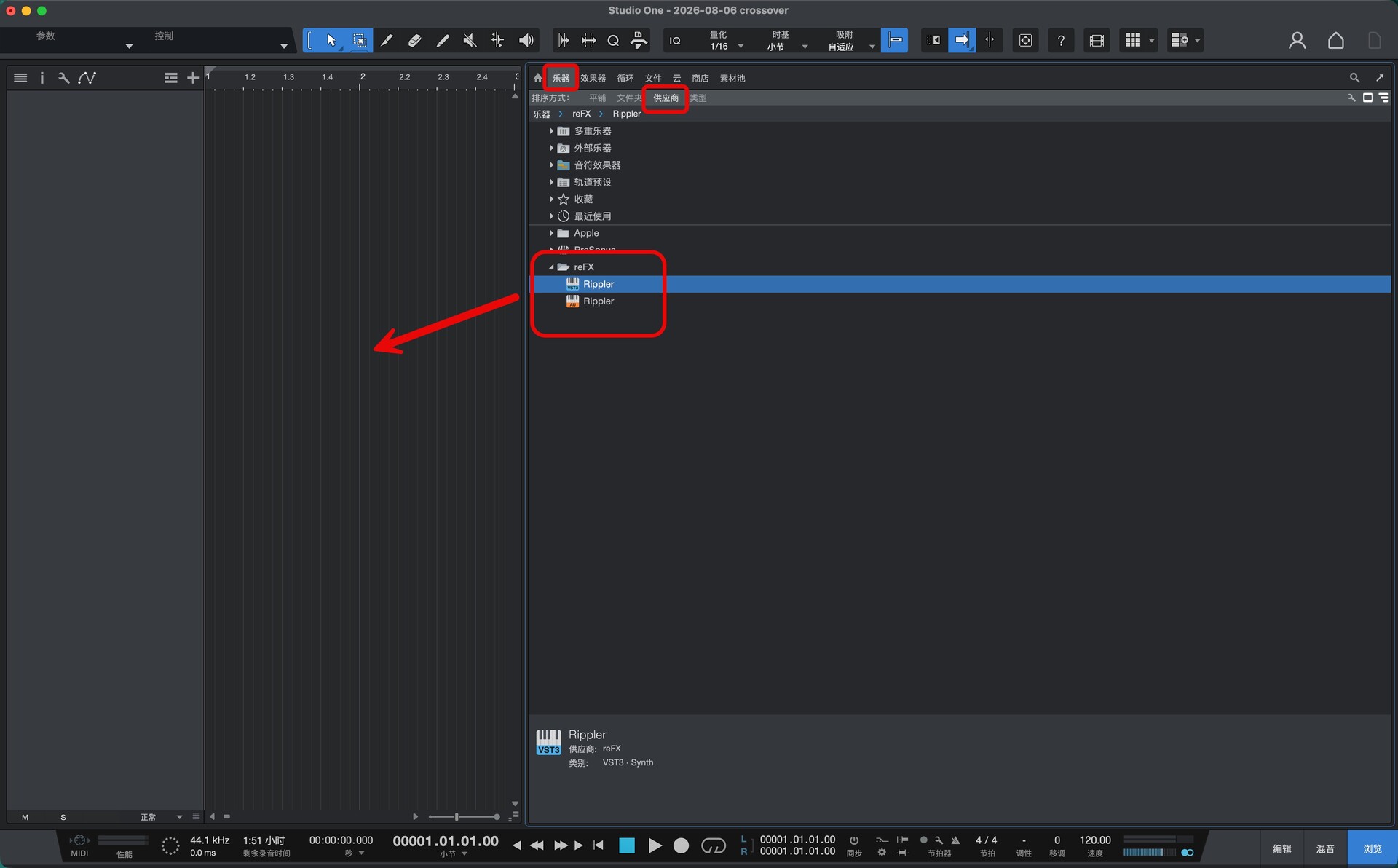Show automation curve icon
Screen dimensions: 1398x868
coord(87,78)
